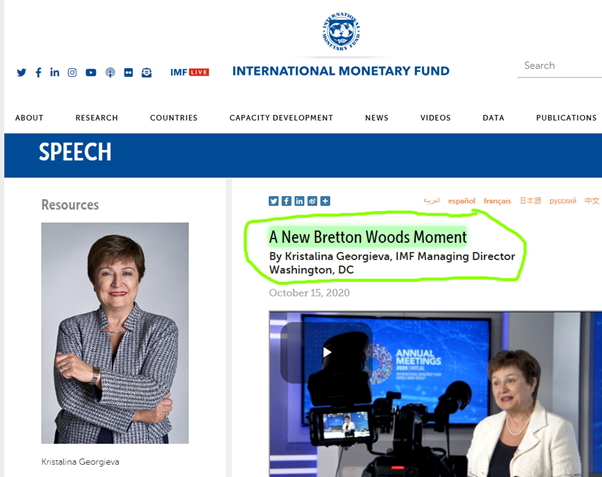The image size is (602, 477).
Task: Click the title 'A New Bretton Woods Moment'
Action: pyautogui.click(x=368, y=237)
